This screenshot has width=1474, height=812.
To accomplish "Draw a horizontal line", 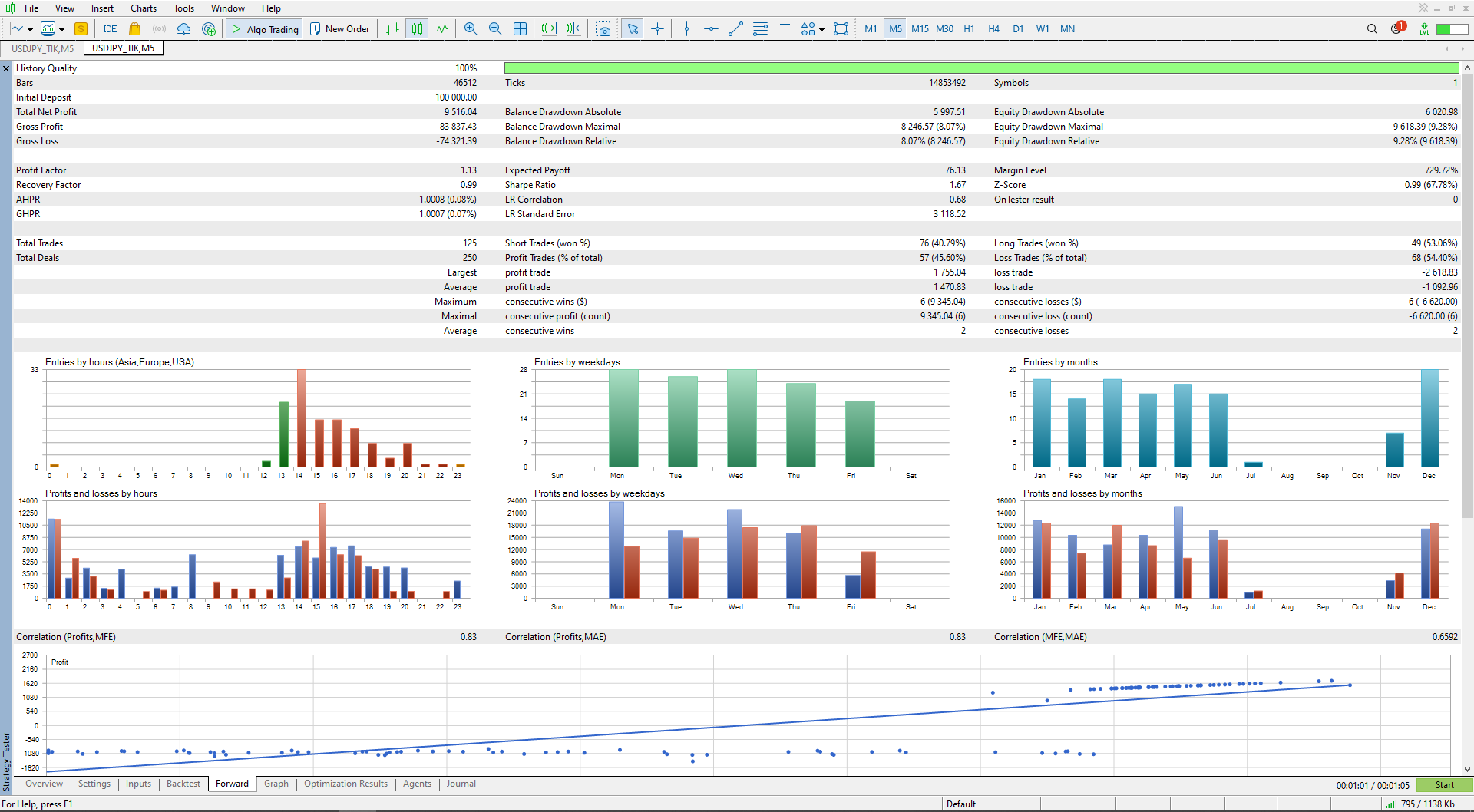I will tap(711, 29).
